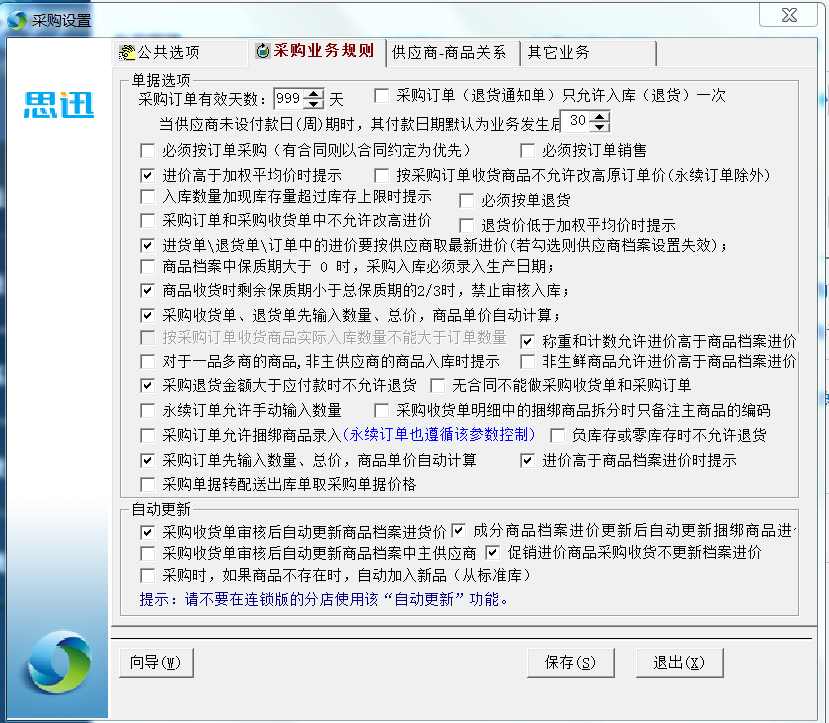The width and height of the screenshot is (829, 723).
Task: Click the 采购订单有效天数 input field showing 999
Action: [288, 98]
